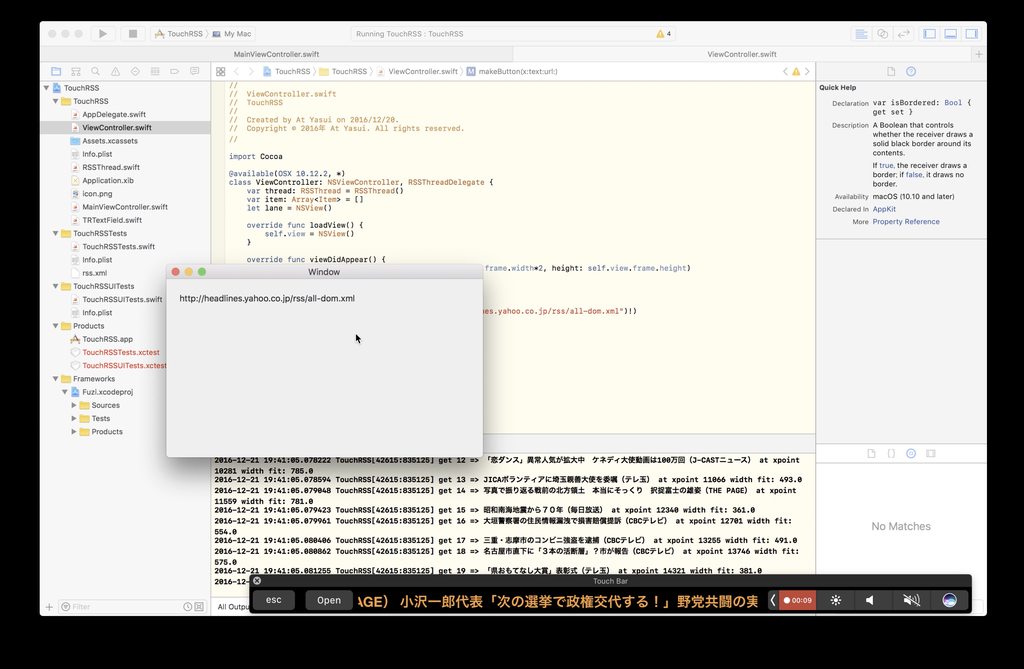Select TouchRSS.app product
1024x669 pixels.
(107, 339)
